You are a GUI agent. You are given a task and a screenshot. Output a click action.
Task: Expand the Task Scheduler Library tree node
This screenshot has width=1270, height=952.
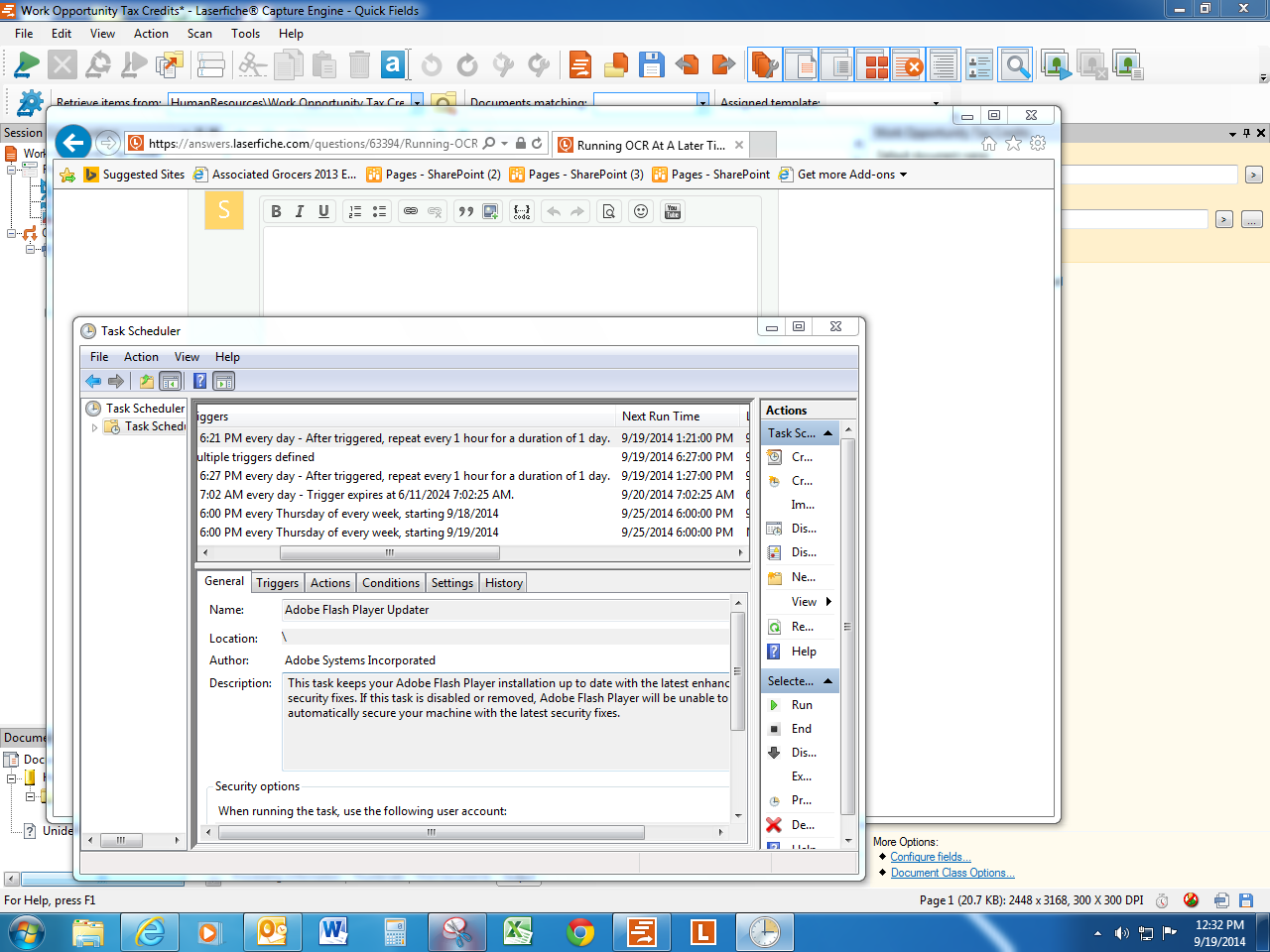tap(95, 427)
